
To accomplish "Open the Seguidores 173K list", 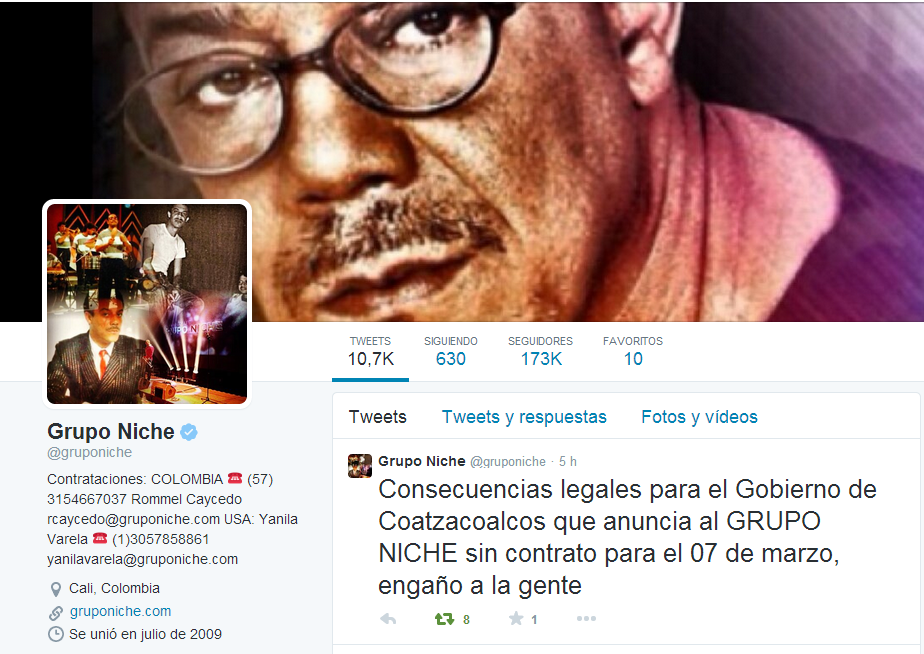I will click(540, 352).
